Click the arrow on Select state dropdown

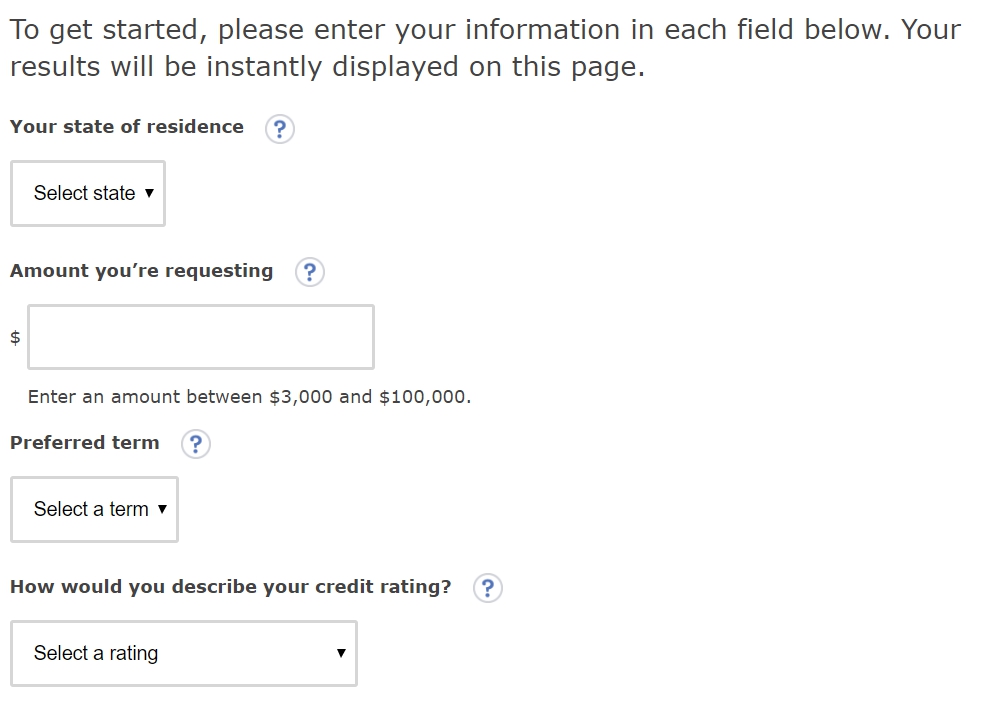coord(150,193)
